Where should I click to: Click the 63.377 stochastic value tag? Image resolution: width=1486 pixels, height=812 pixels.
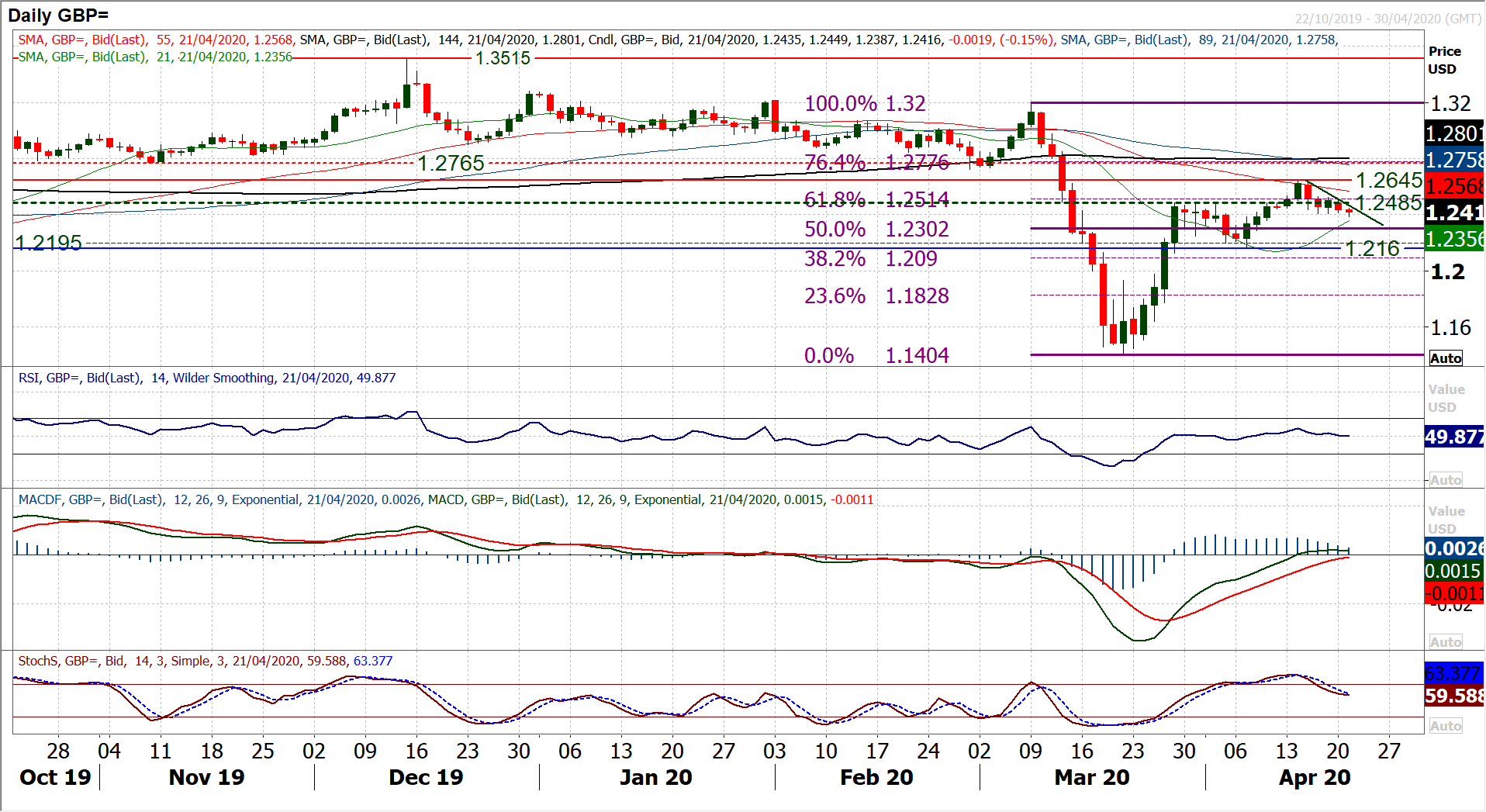(x=1454, y=673)
